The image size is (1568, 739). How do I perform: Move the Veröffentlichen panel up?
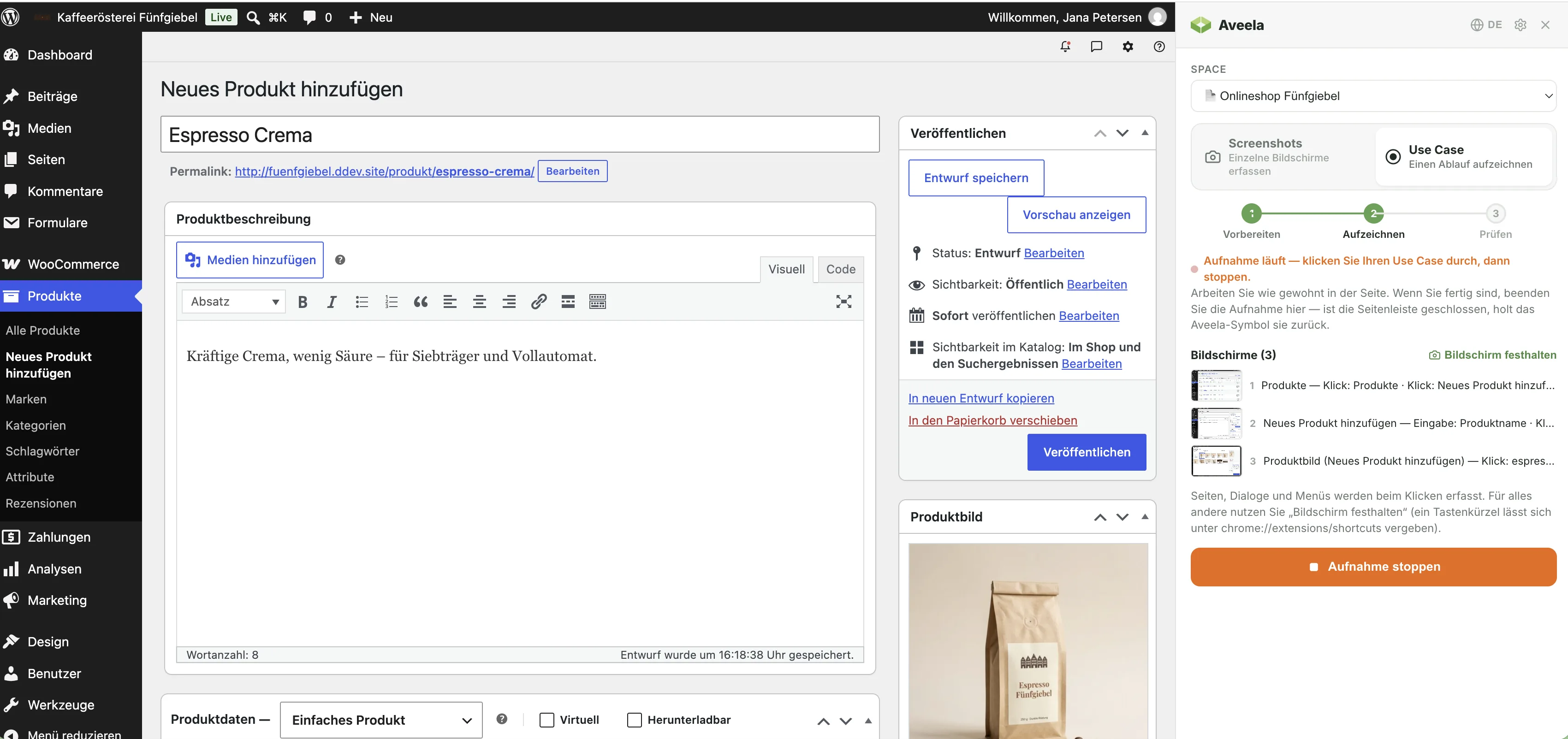[x=1100, y=133]
